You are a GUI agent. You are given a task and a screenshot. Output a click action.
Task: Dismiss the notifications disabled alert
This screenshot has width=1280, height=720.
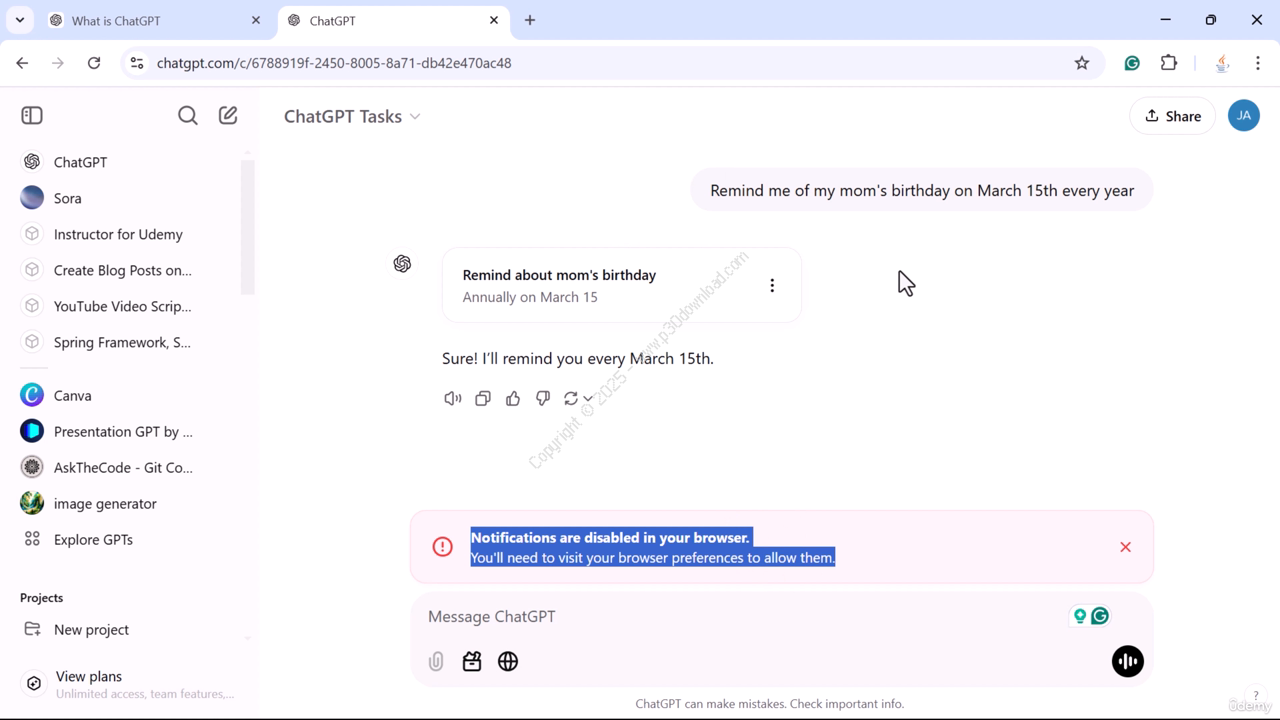tap(1125, 547)
